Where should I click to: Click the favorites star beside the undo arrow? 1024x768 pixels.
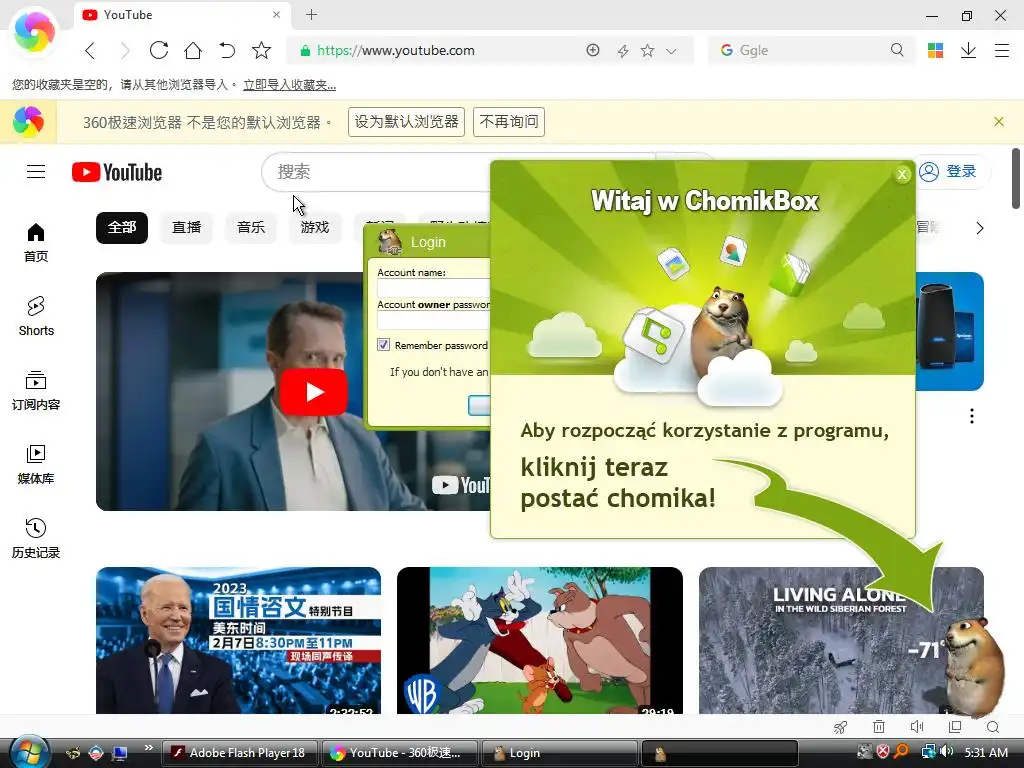[261, 50]
